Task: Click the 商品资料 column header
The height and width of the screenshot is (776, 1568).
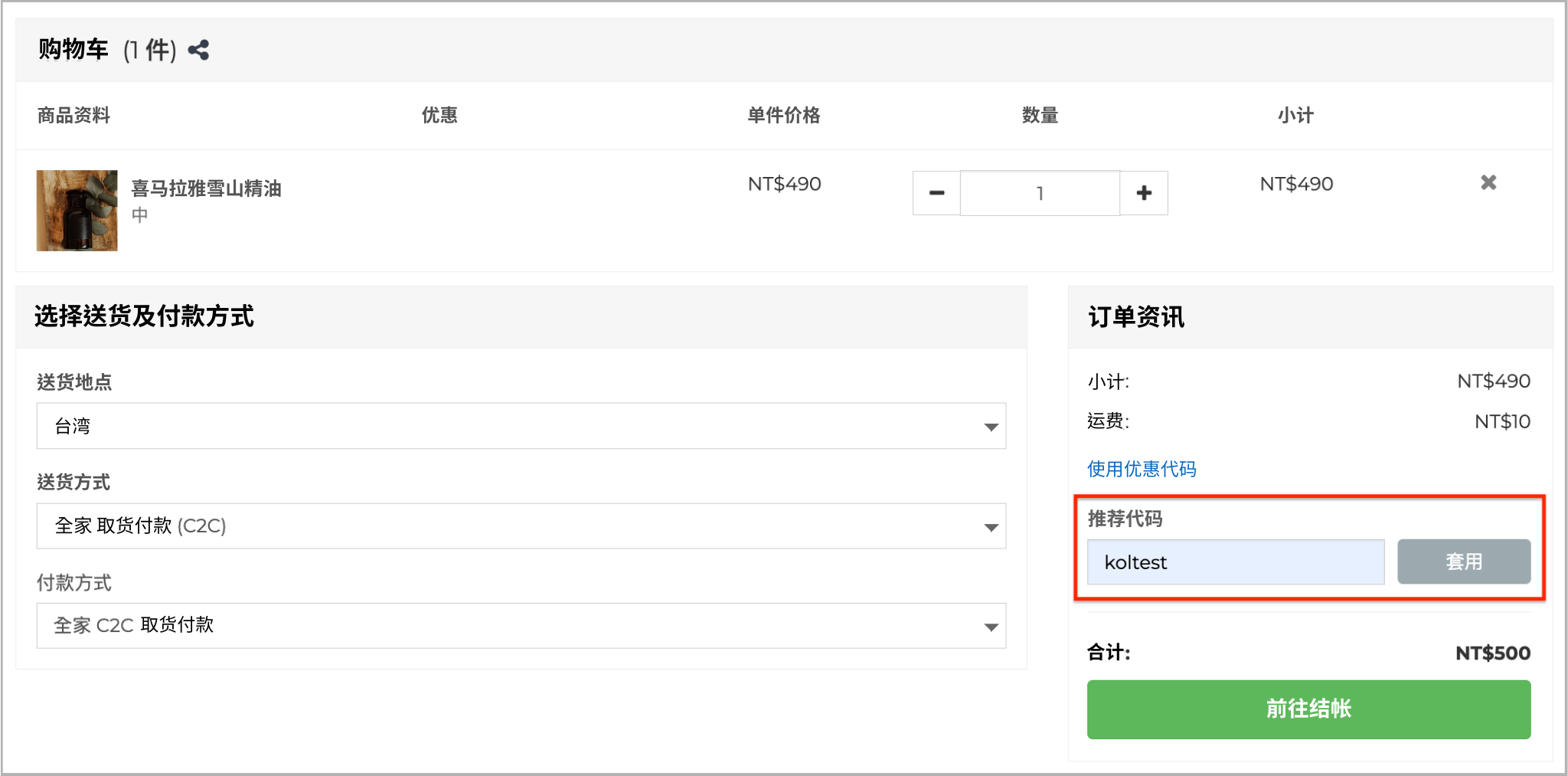Action: 74,116
